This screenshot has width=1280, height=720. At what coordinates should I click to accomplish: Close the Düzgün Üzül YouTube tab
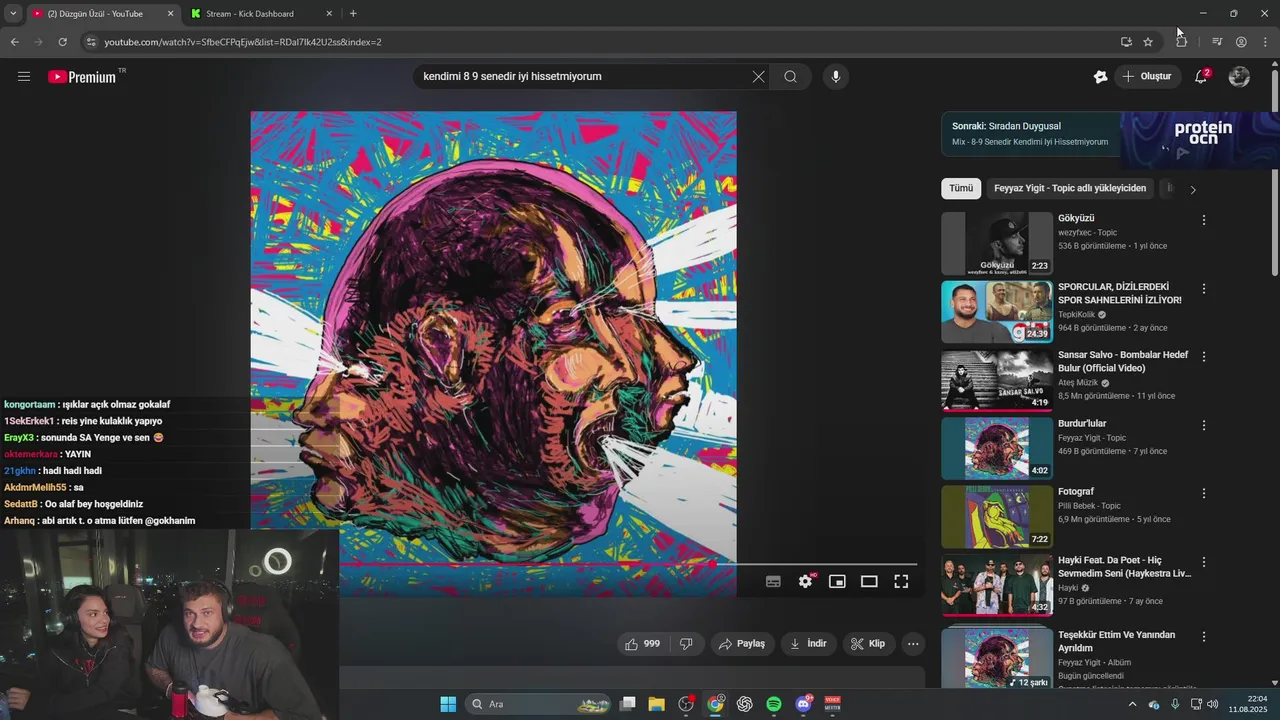tap(170, 14)
